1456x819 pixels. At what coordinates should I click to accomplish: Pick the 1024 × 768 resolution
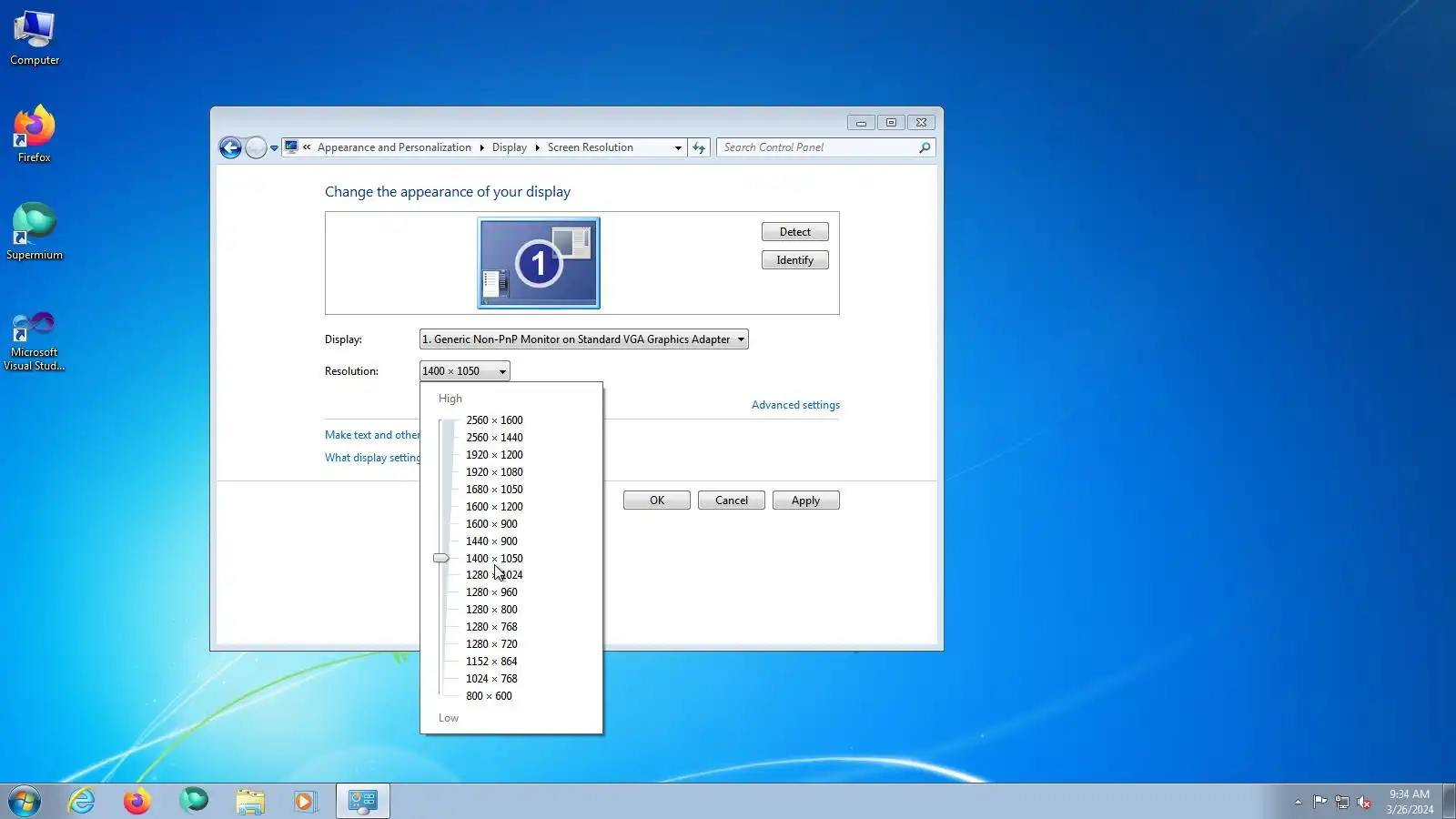491,679
